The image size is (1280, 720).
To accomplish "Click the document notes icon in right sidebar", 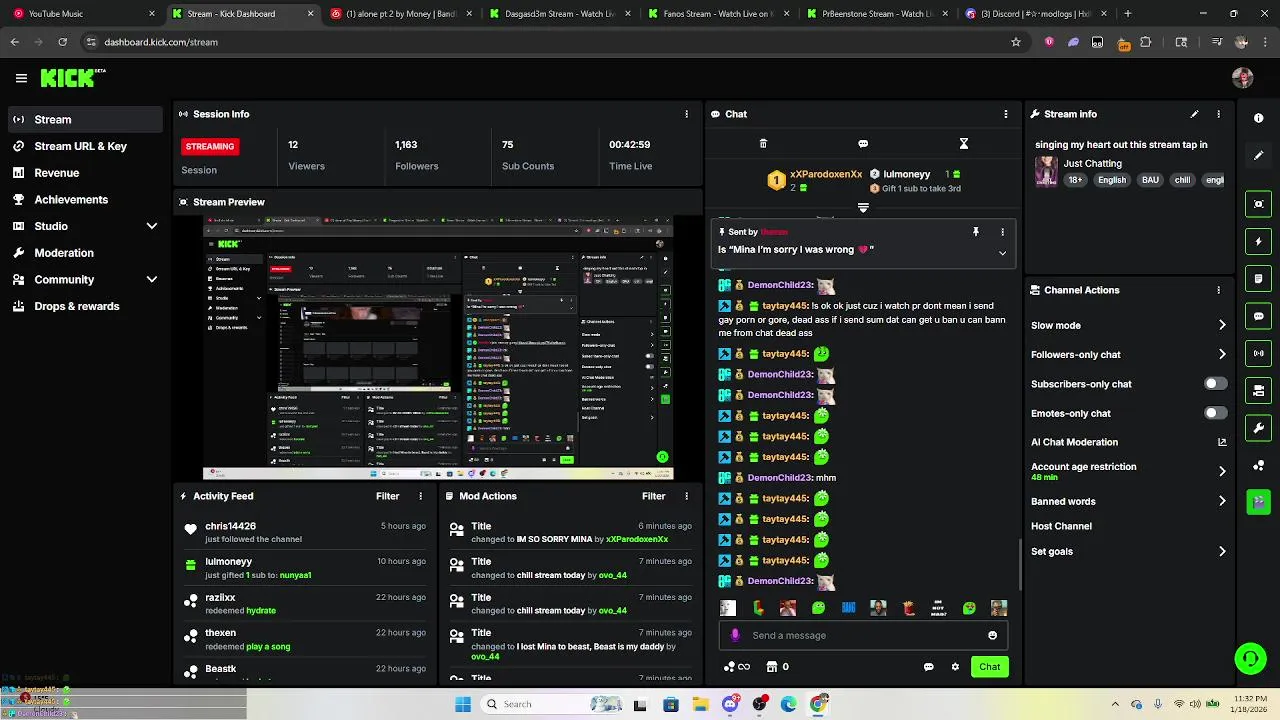I will point(1259,279).
